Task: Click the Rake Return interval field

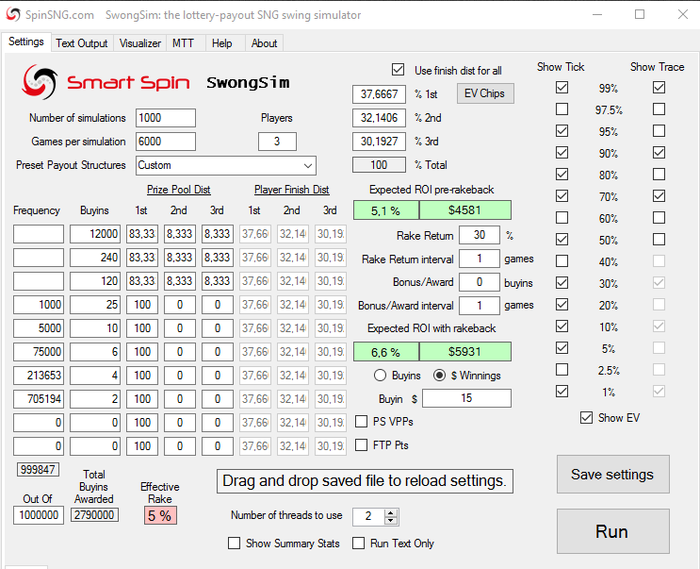Action: [479, 258]
